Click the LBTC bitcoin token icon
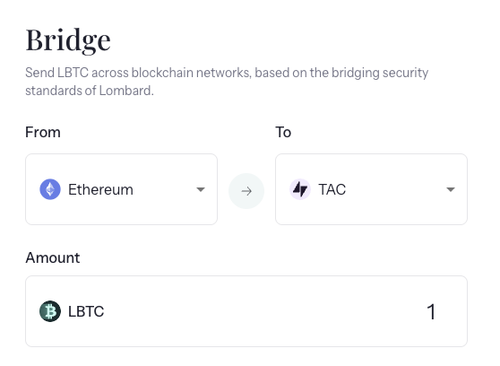Image resolution: width=500 pixels, height=366 pixels. pyautogui.click(x=50, y=311)
